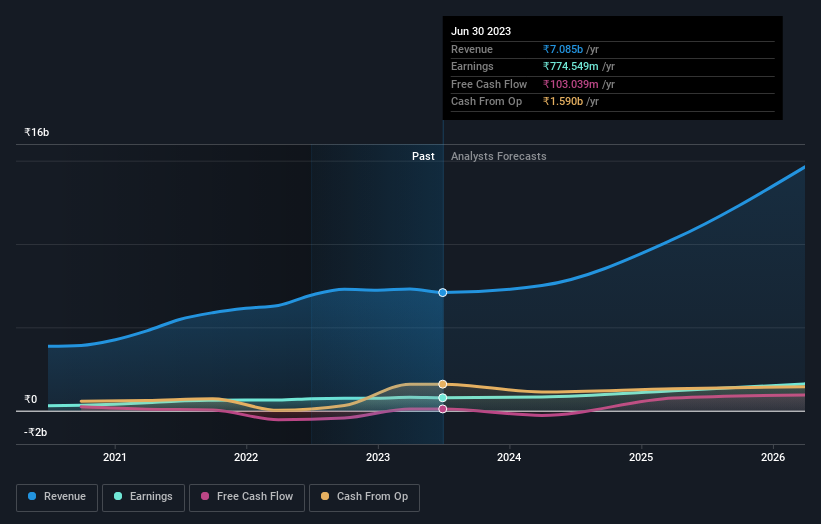
Task: Click the 2021 x-axis label
Action: pyautogui.click(x=115, y=457)
